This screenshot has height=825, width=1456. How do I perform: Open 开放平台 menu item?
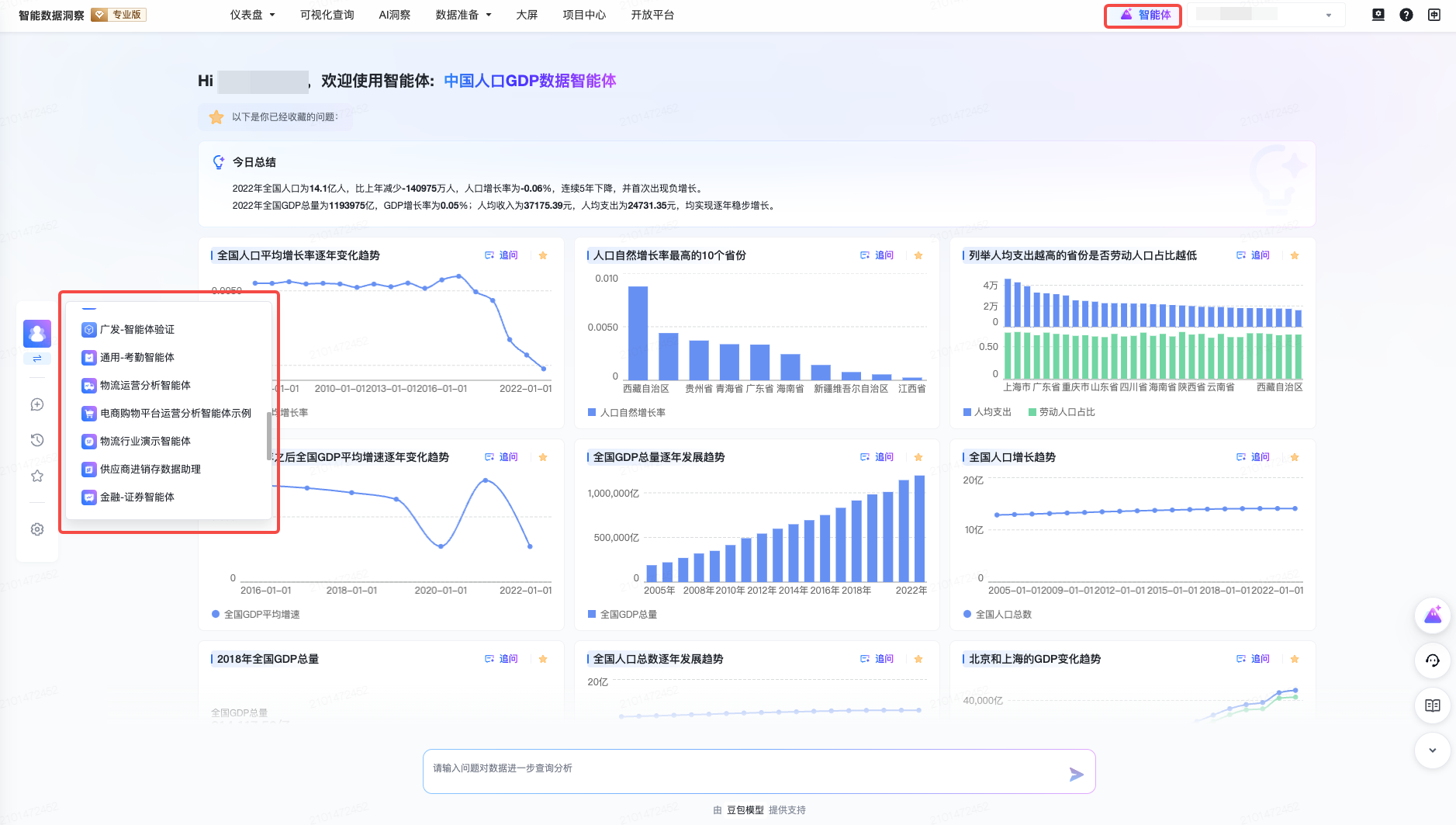652,15
